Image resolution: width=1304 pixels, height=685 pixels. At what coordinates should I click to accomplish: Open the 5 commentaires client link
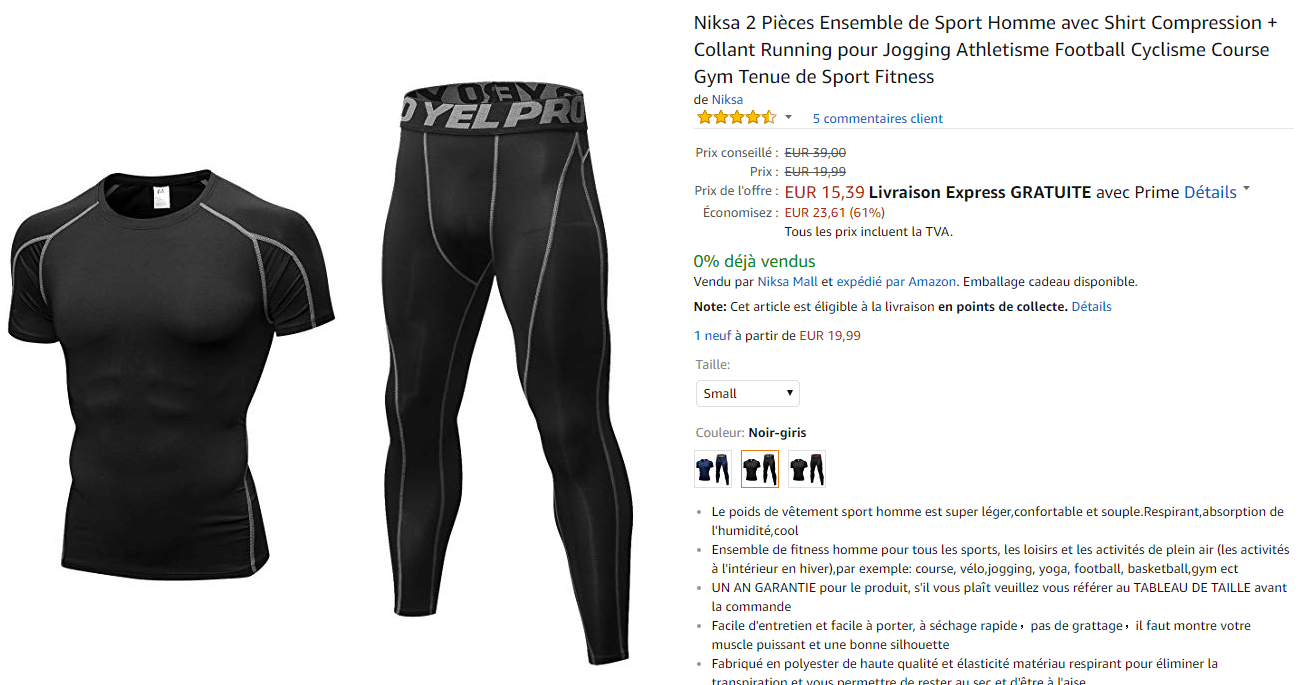[878, 118]
